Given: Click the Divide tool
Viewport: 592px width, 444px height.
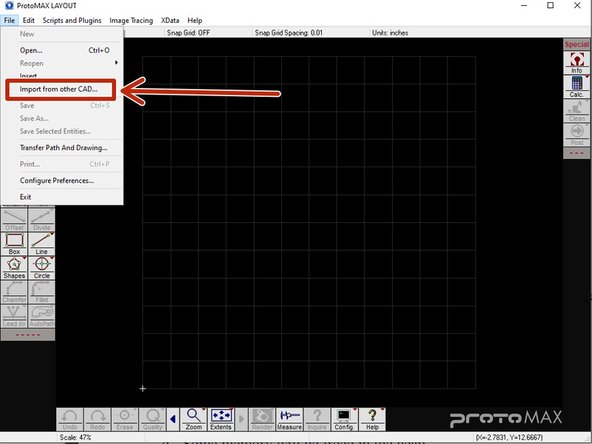Looking at the screenshot, I should (x=42, y=220).
